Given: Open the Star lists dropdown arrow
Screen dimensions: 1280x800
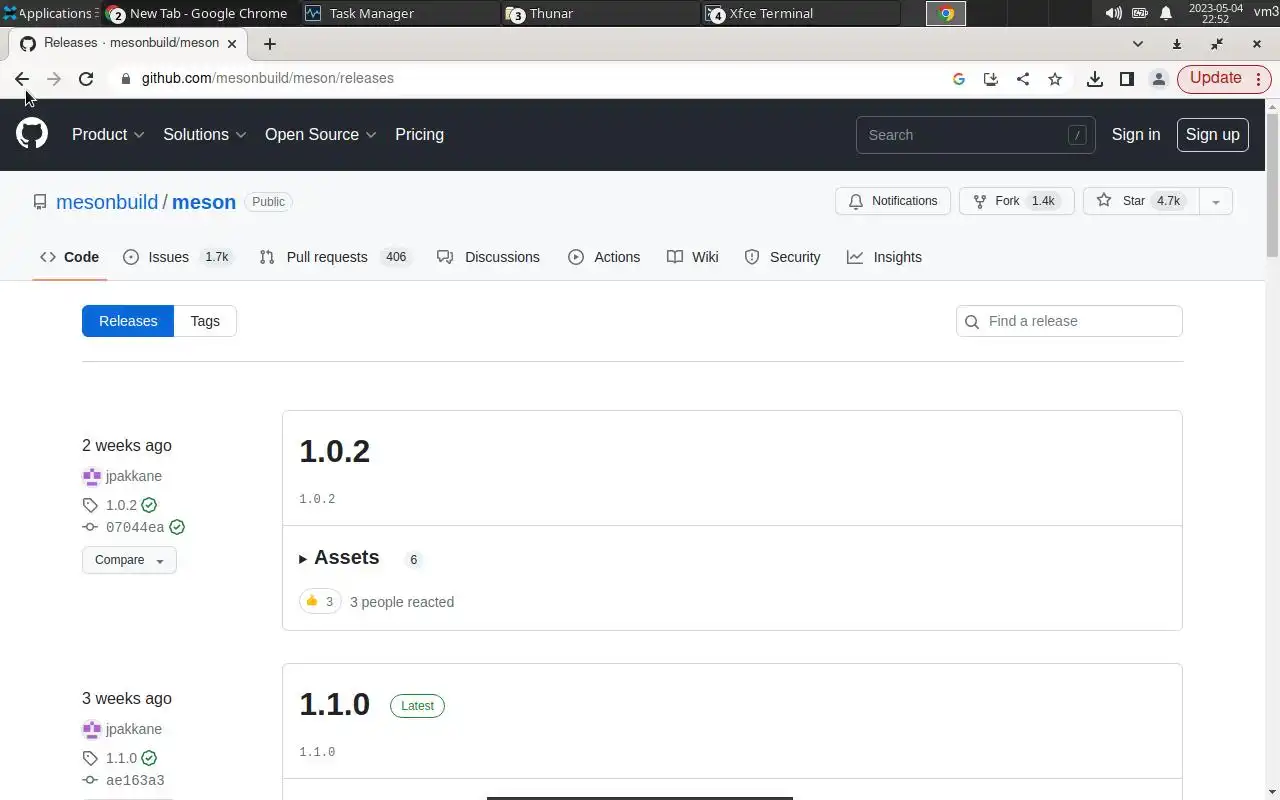Looking at the screenshot, I should tap(1216, 201).
